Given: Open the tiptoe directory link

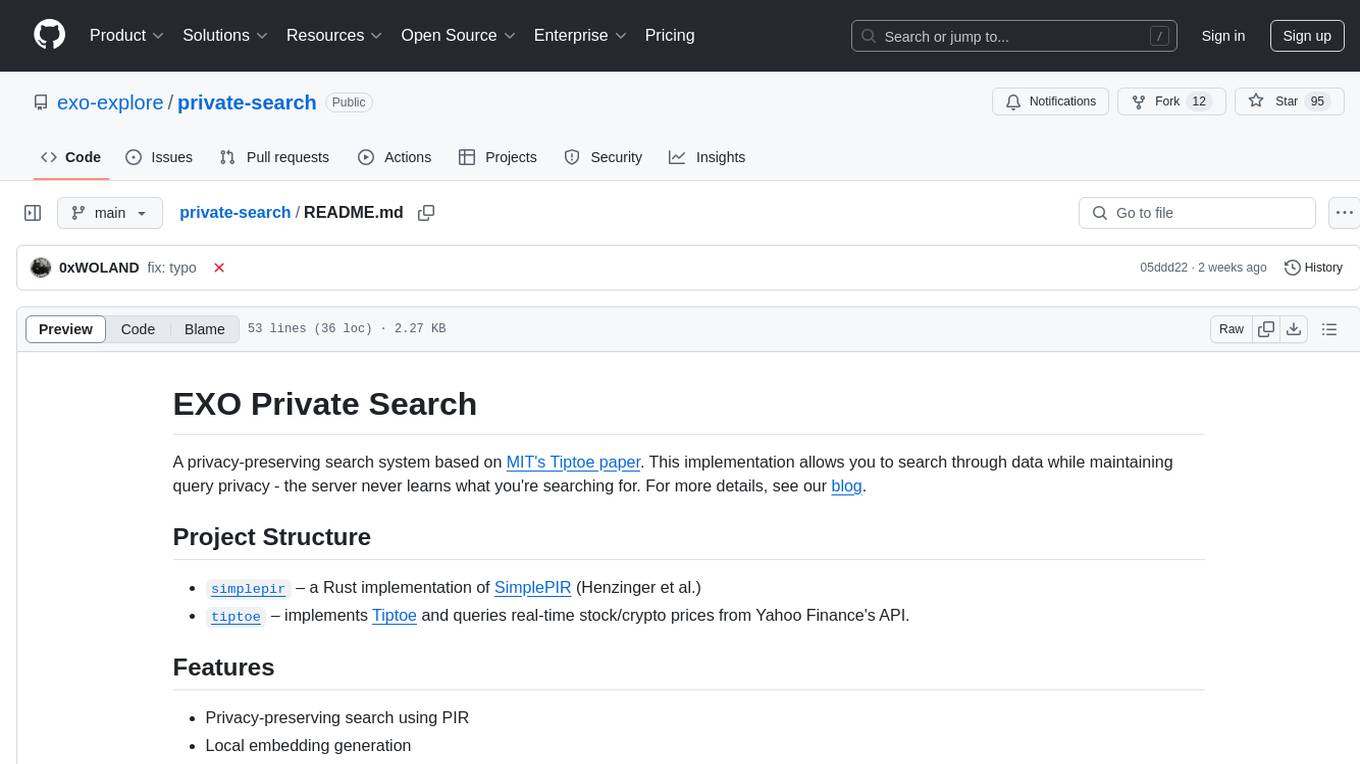Looking at the screenshot, I should tap(236, 616).
